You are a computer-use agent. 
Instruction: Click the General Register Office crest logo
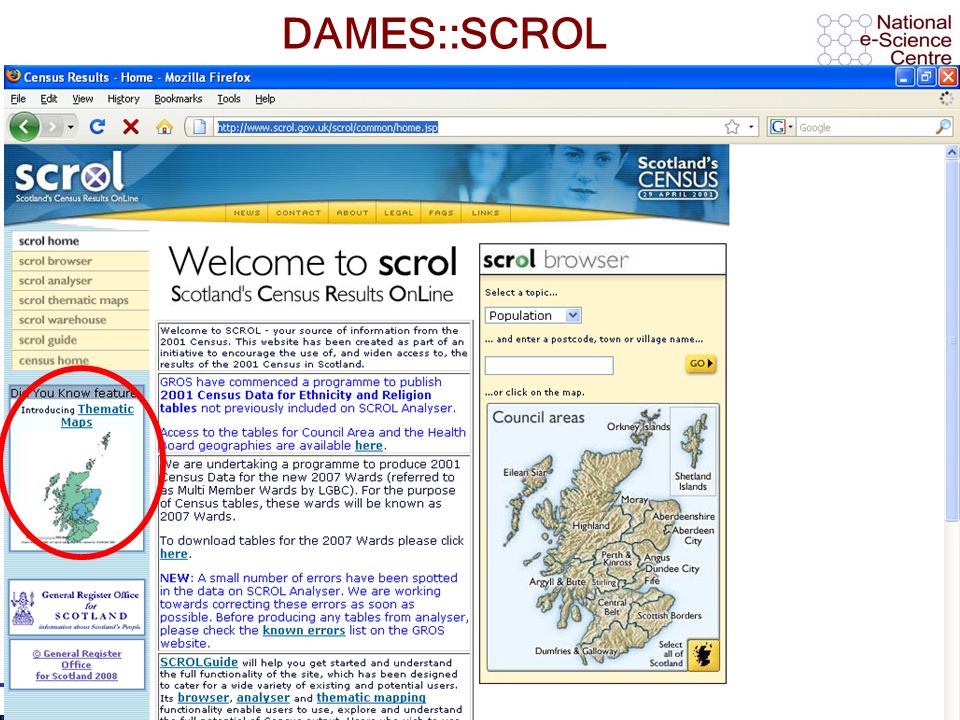tap(23, 608)
